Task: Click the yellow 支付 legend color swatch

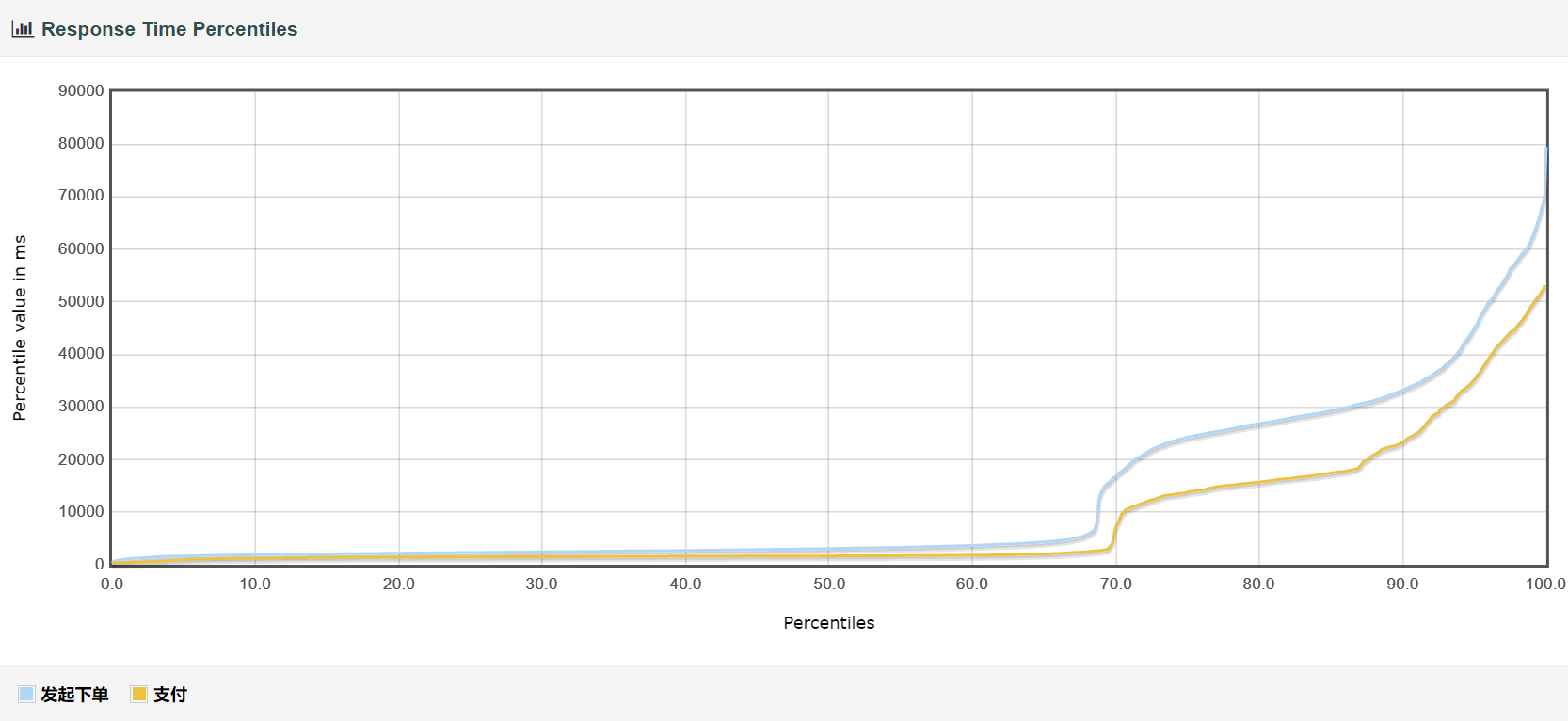Action: point(139,695)
